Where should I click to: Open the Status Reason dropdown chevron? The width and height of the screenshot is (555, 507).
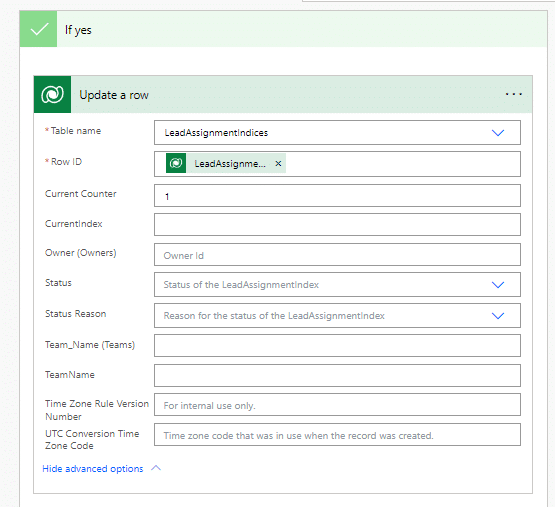498,315
